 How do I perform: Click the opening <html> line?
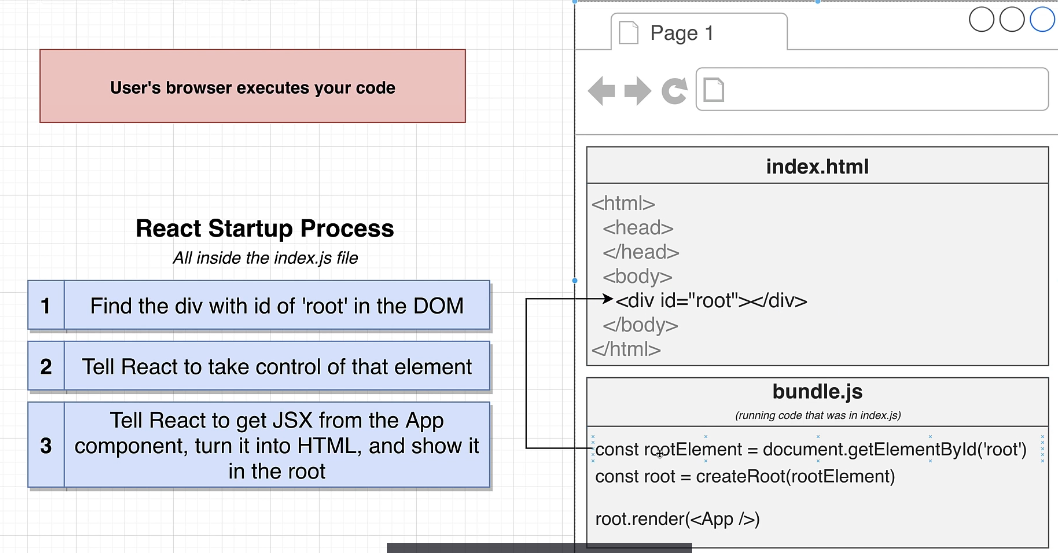623,204
